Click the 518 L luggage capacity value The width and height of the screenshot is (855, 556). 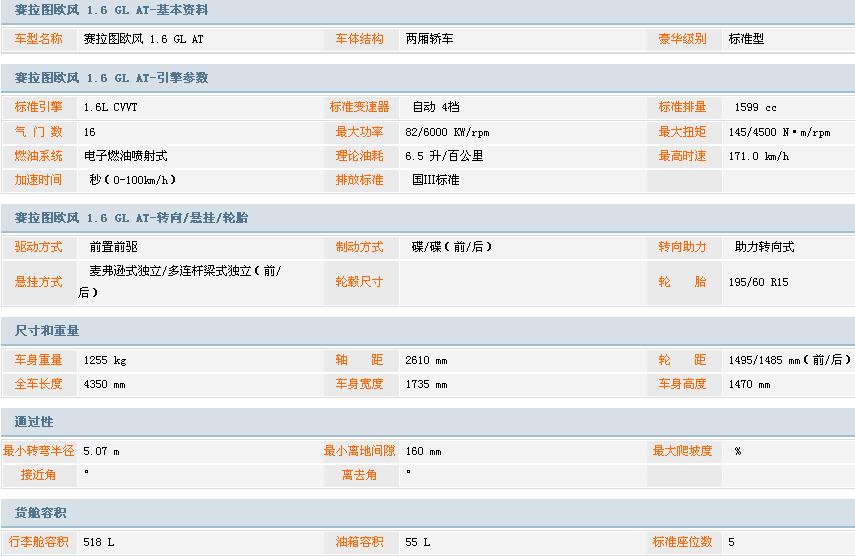point(99,542)
